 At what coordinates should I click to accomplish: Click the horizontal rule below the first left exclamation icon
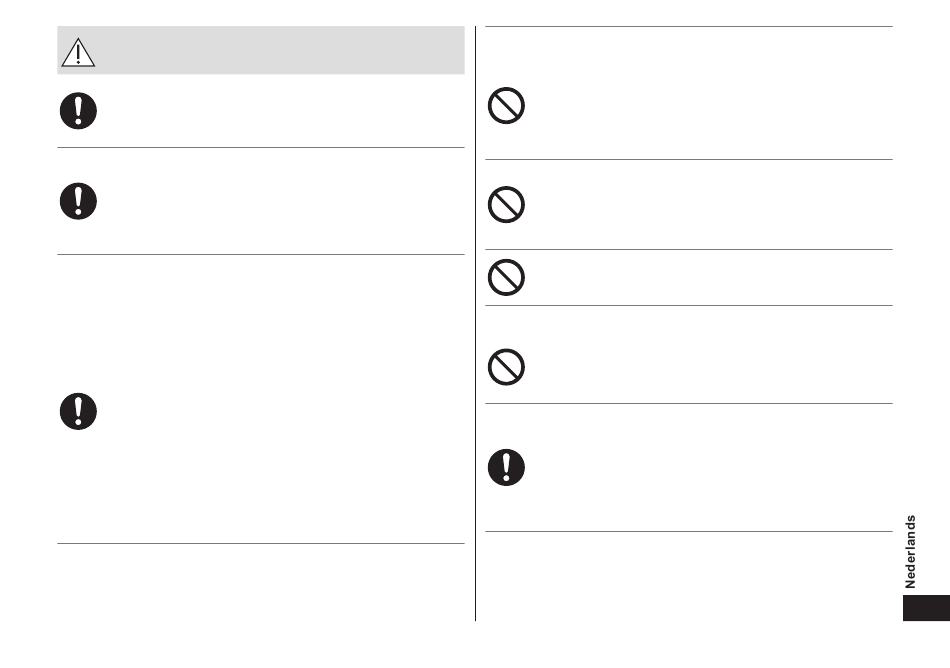261,147
